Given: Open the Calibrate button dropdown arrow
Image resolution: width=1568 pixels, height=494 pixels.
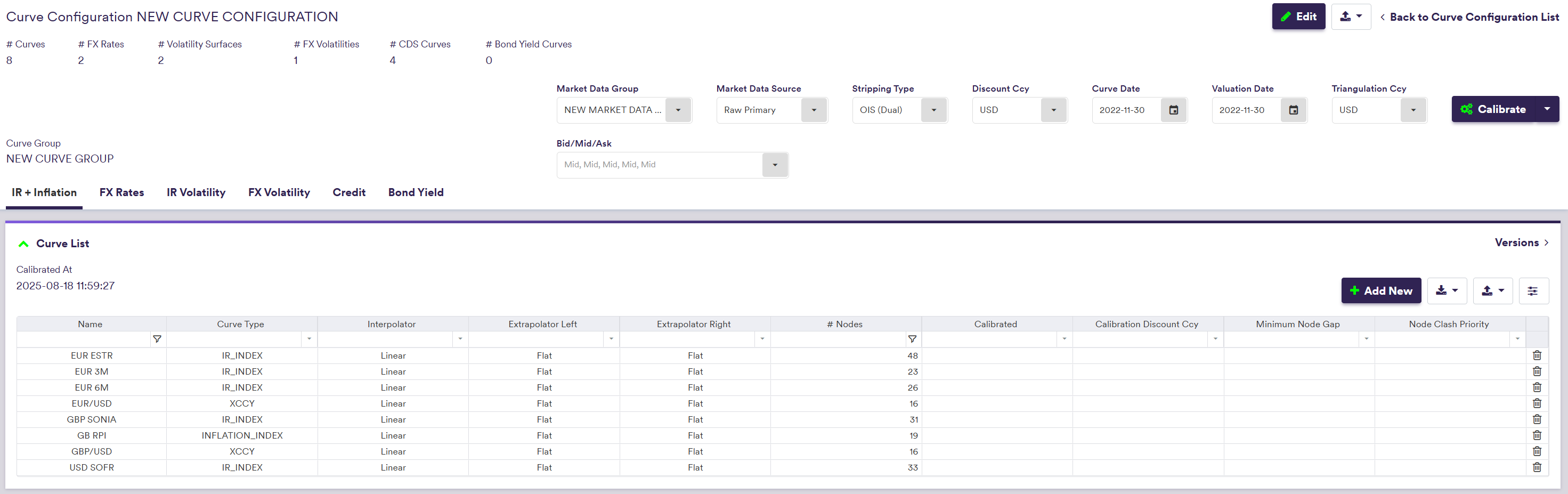Looking at the screenshot, I should [1546, 109].
